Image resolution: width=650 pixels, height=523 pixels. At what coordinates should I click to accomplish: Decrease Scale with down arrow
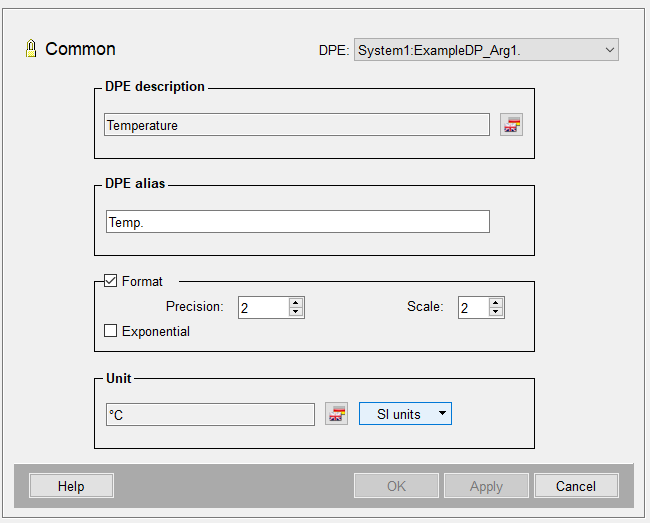[x=495, y=312]
